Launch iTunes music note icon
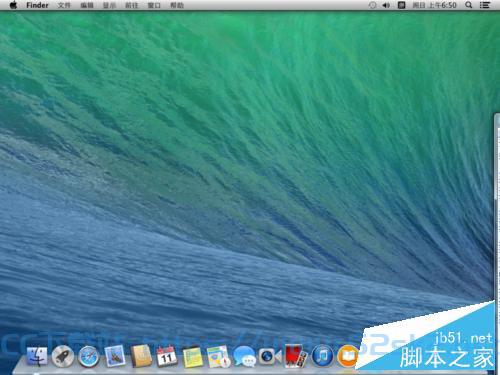The height and width of the screenshot is (375, 500). point(322,356)
